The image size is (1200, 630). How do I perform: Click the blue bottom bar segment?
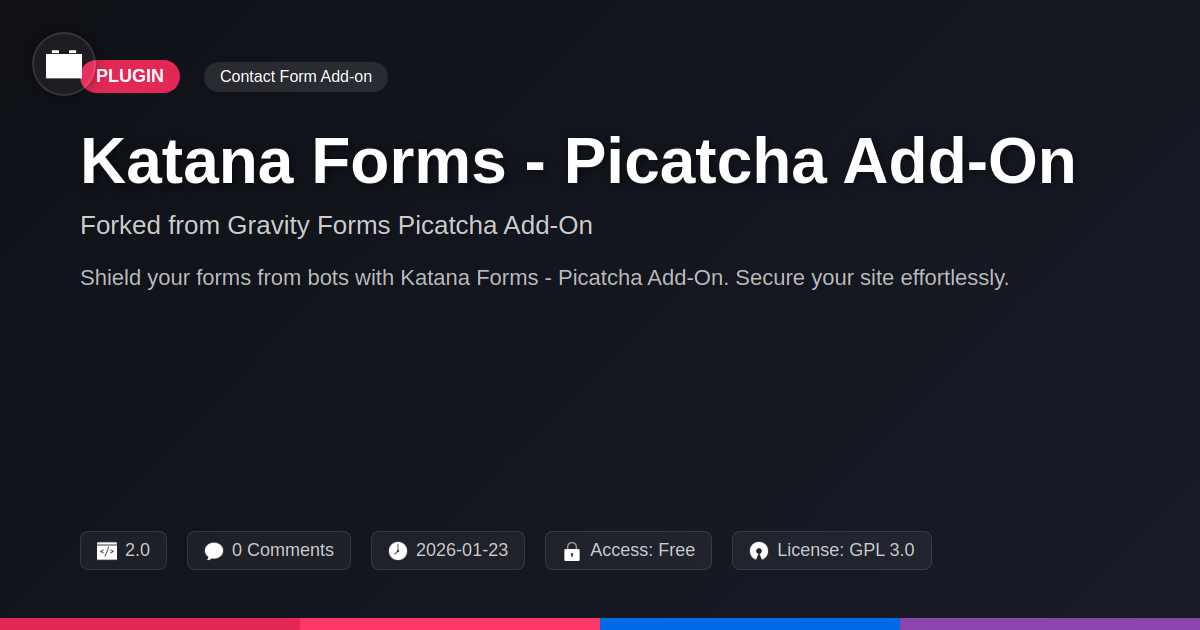tap(750, 624)
